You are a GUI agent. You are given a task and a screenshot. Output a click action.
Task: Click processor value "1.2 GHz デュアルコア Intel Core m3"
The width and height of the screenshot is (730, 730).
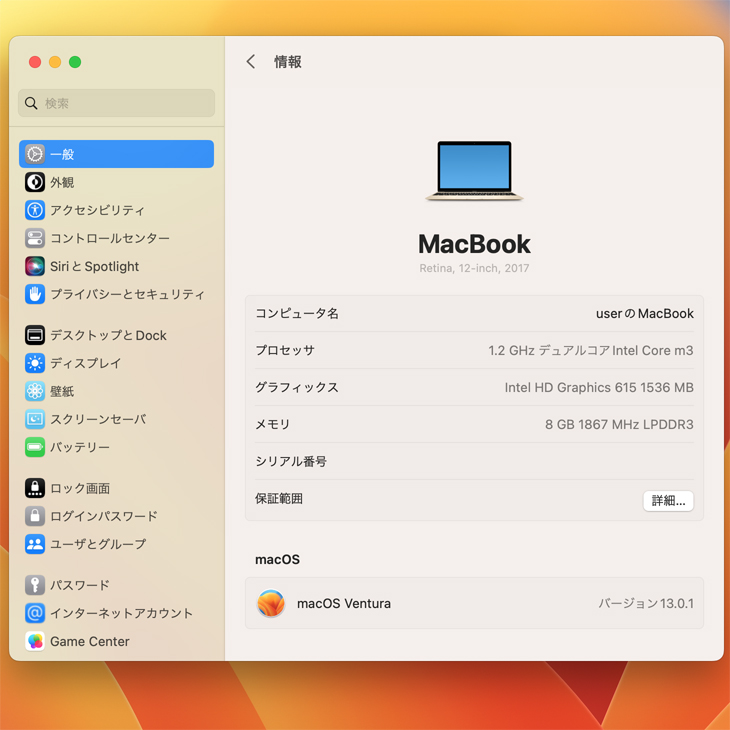coord(590,350)
